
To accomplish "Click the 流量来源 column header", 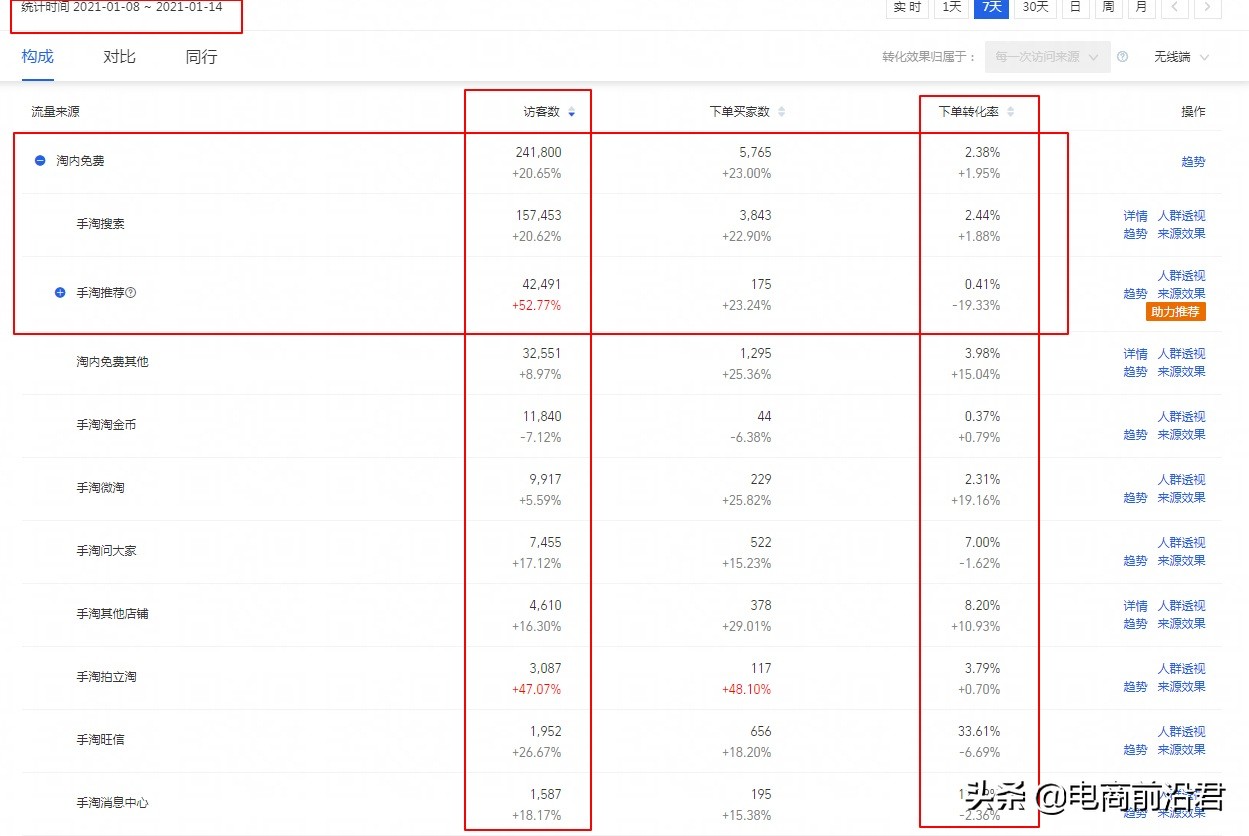I will (x=55, y=112).
